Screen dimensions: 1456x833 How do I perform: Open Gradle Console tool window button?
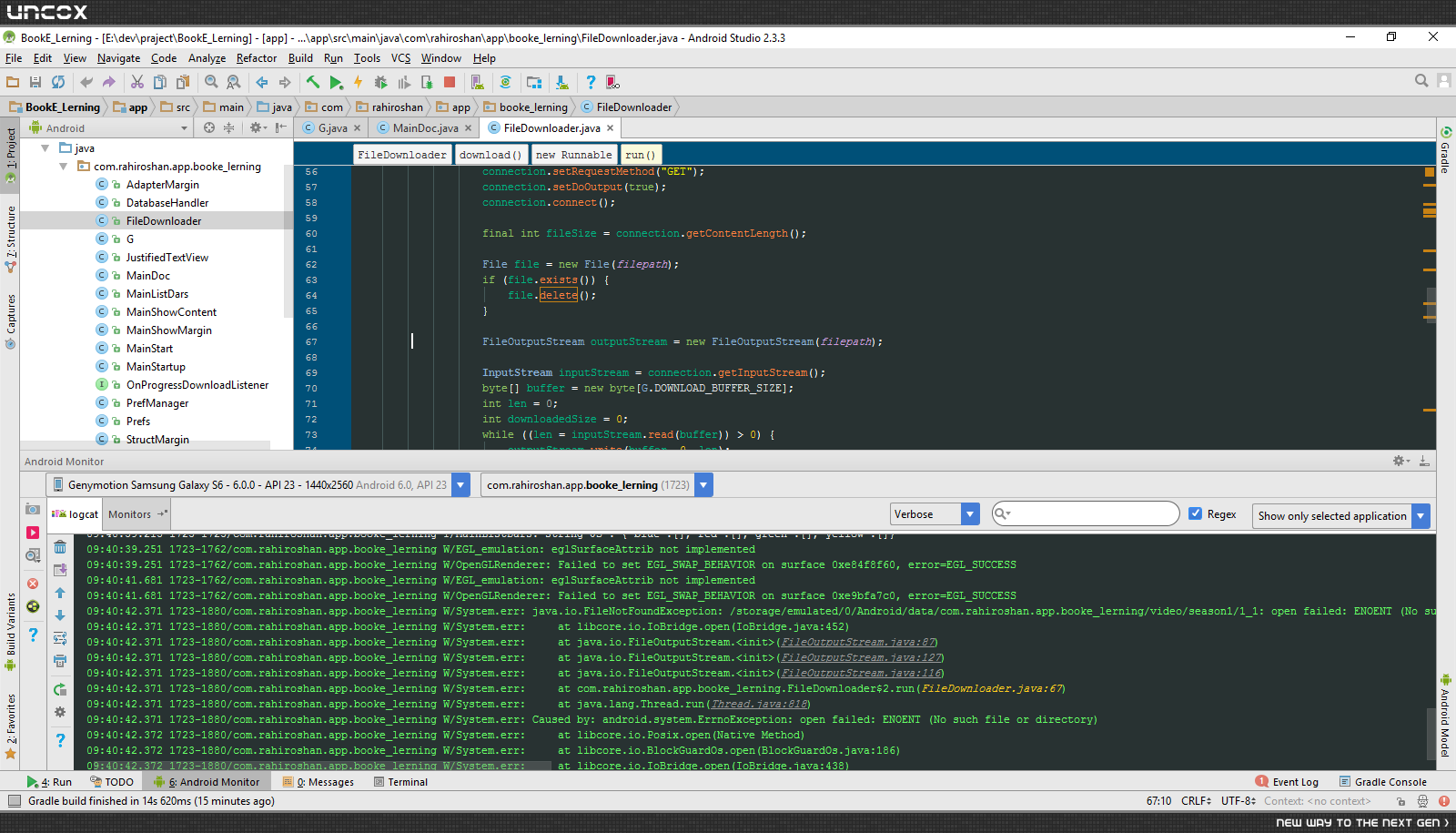pyautogui.click(x=1382, y=782)
